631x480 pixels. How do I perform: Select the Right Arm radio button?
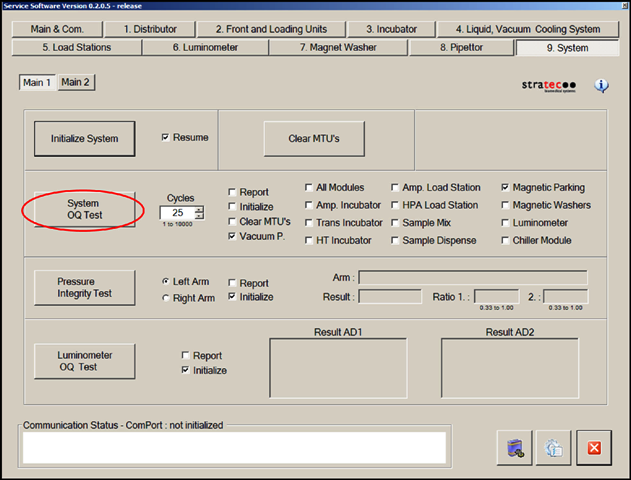coord(166,298)
